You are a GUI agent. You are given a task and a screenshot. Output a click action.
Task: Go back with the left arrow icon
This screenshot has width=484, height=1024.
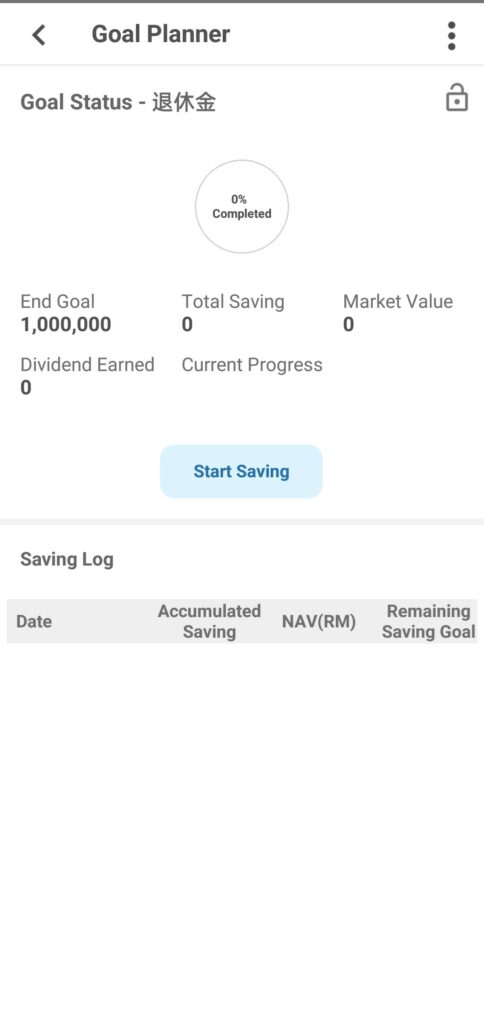(39, 35)
